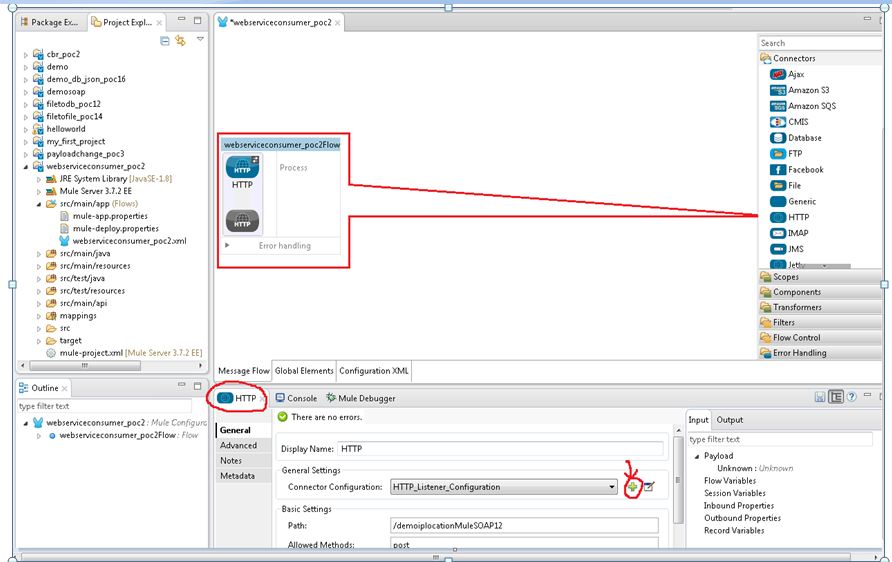The height and width of the screenshot is (562, 892).
Task: Select webserviceconsumer_poc2Flow in Outline
Action: [x=117, y=435]
